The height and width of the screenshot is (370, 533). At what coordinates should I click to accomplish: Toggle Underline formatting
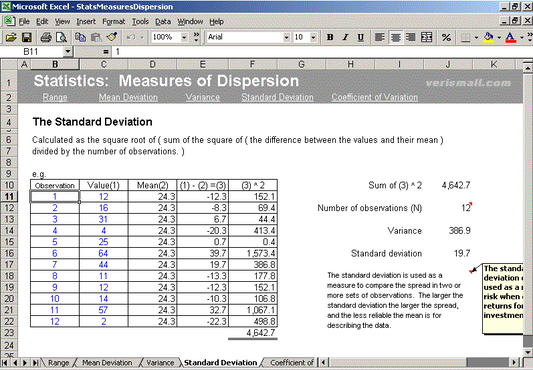[361, 37]
